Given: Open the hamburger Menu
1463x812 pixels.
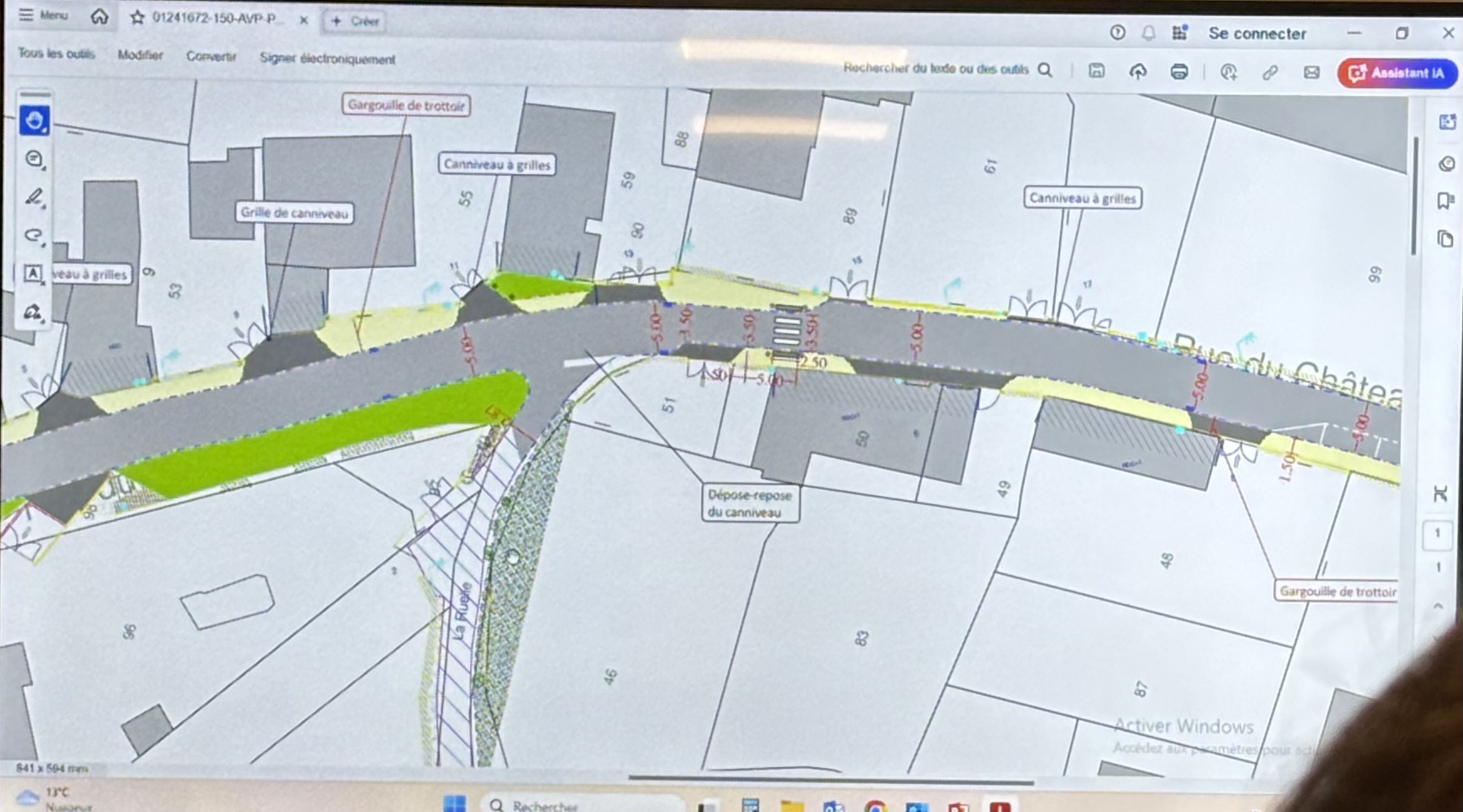Looking at the screenshot, I should coord(42,15).
